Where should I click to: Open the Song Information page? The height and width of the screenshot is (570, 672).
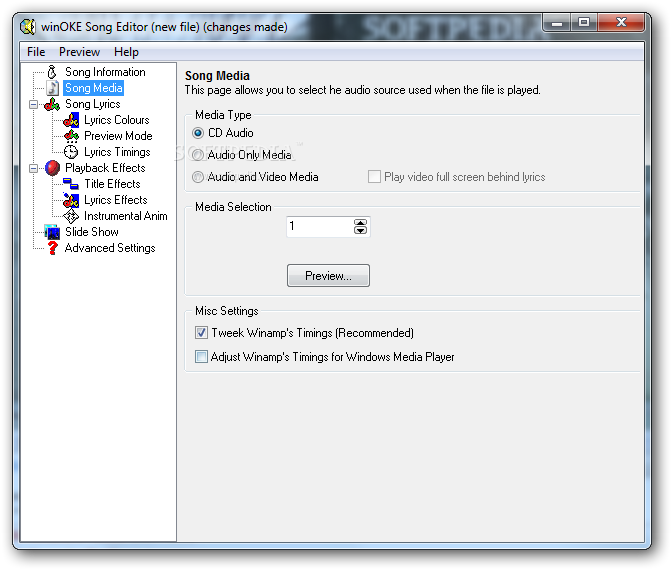[x=105, y=72]
